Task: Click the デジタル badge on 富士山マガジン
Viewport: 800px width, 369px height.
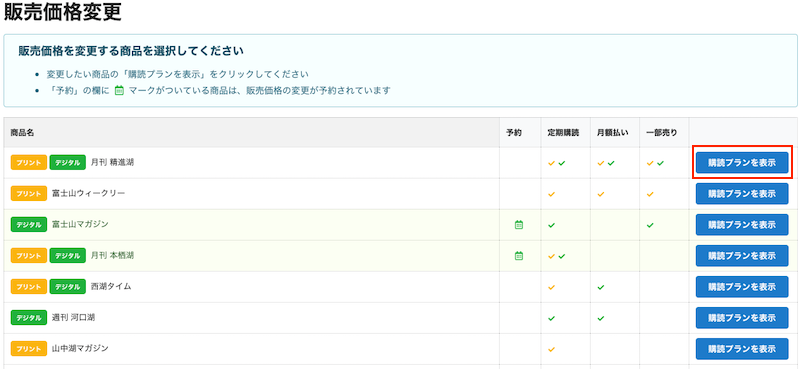Action: tap(29, 225)
